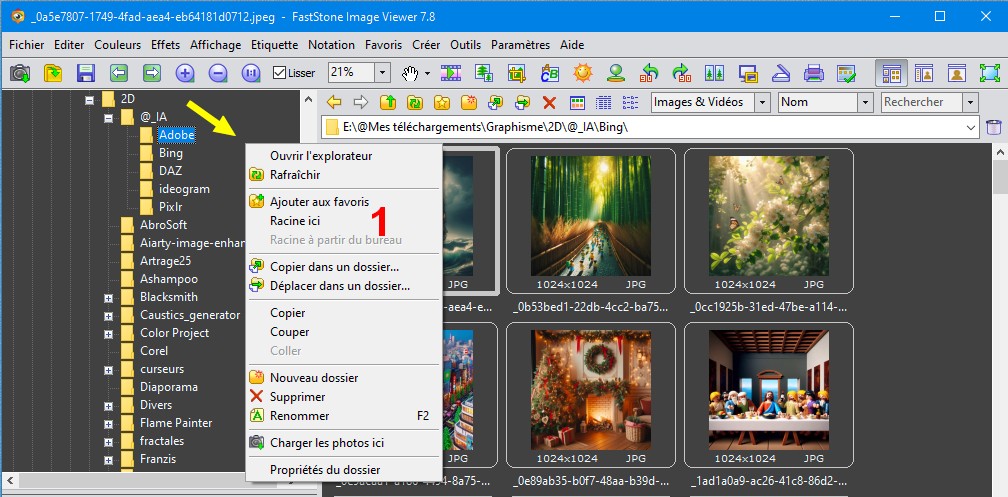The width and height of the screenshot is (1008, 497).
Task: Go to previous image with green left arrow
Action: point(118,73)
